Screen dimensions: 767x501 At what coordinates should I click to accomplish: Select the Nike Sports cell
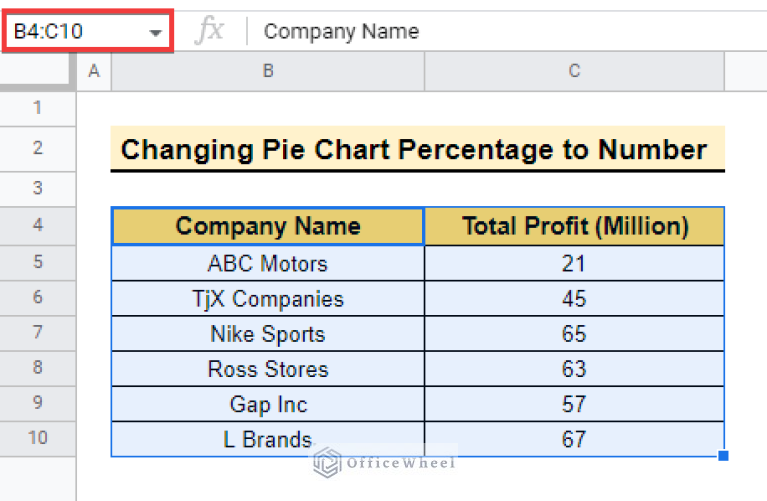(267, 334)
